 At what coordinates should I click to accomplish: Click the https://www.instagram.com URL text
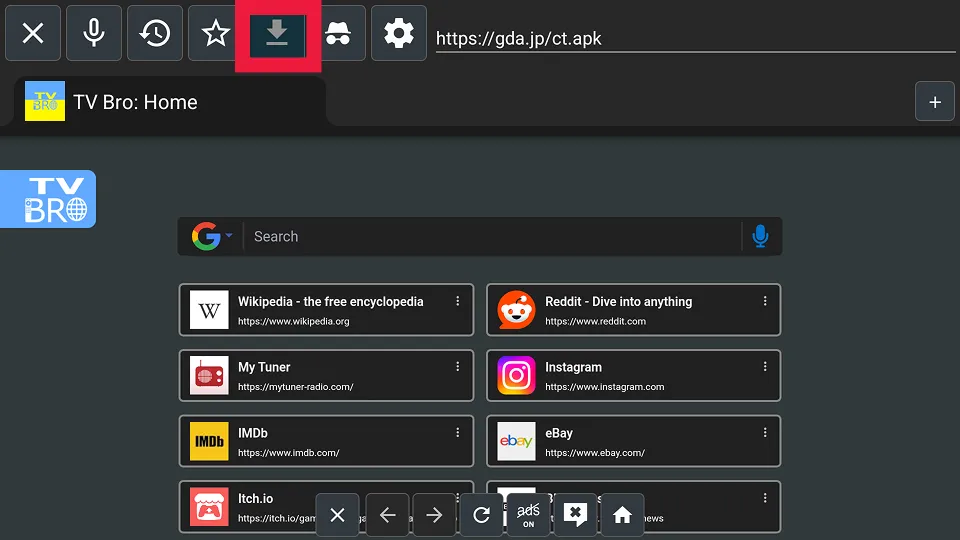tap(604, 387)
